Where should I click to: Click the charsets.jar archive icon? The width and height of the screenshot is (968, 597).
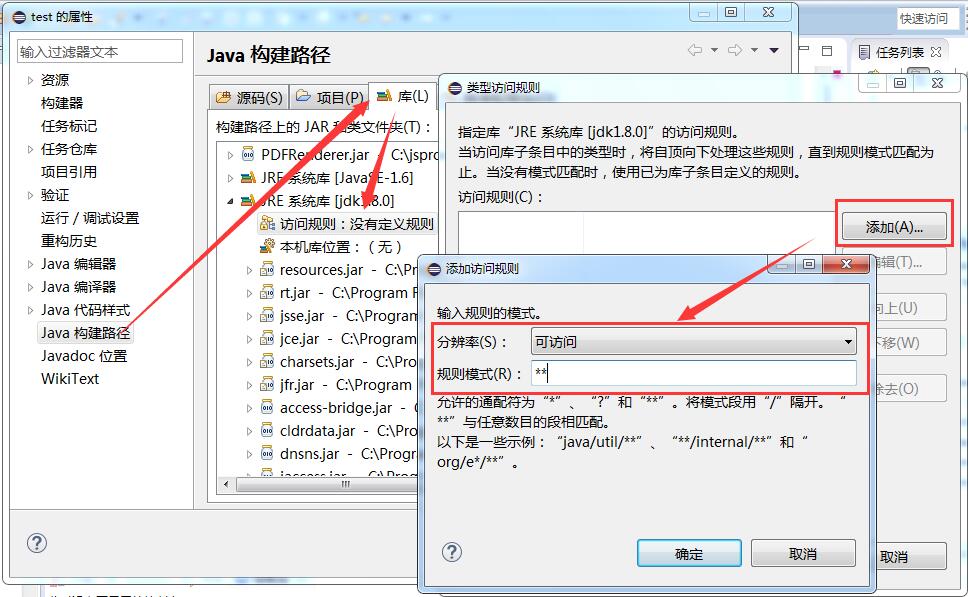click(267, 361)
